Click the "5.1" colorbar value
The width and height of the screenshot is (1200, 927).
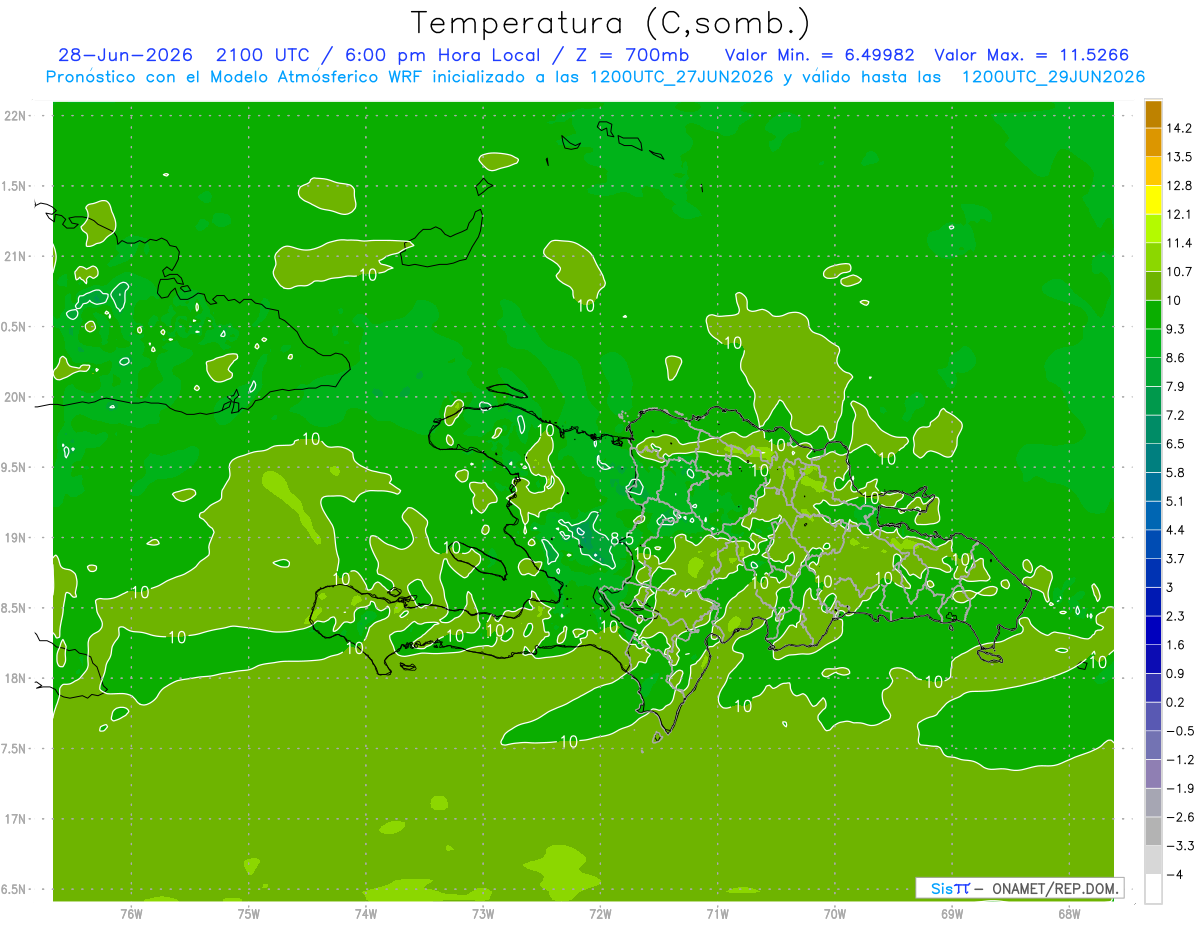coord(1175,501)
